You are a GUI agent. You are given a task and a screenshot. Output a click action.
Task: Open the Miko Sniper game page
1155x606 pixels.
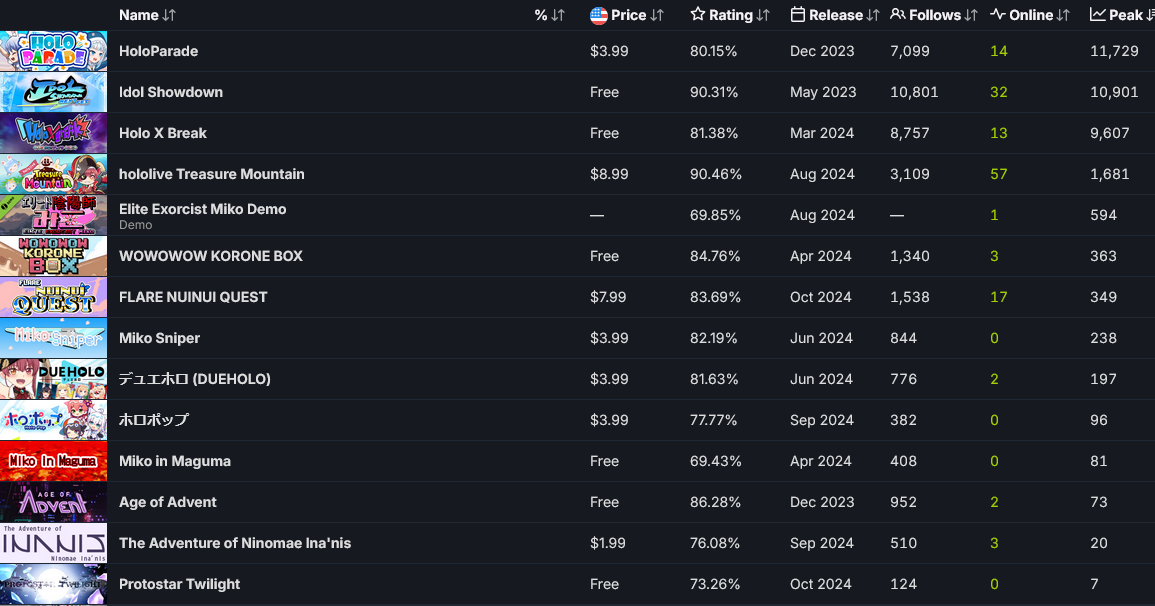[160, 338]
